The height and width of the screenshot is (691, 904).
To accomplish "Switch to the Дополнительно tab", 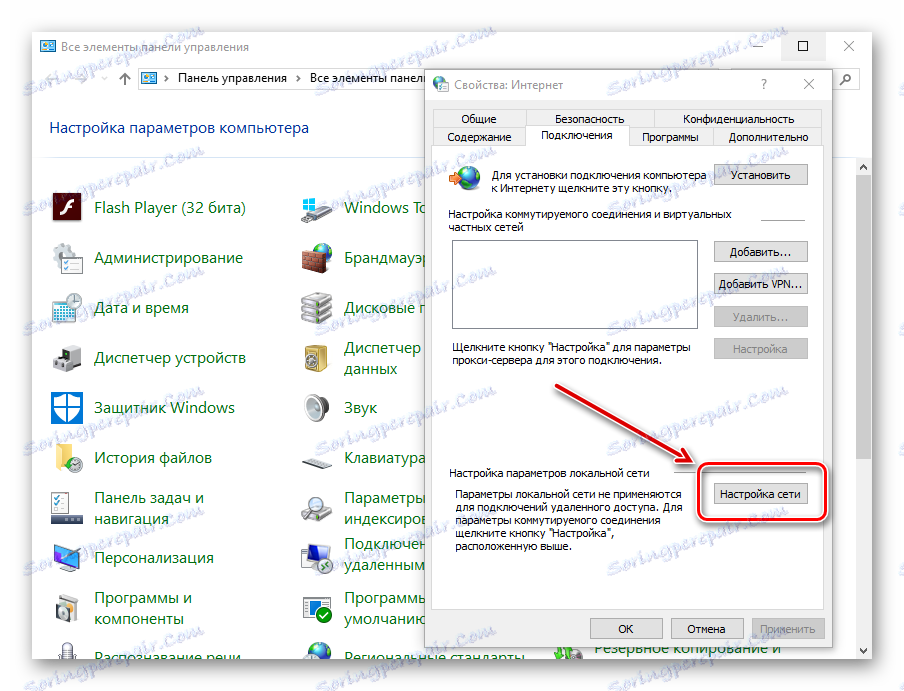I will click(768, 137).
